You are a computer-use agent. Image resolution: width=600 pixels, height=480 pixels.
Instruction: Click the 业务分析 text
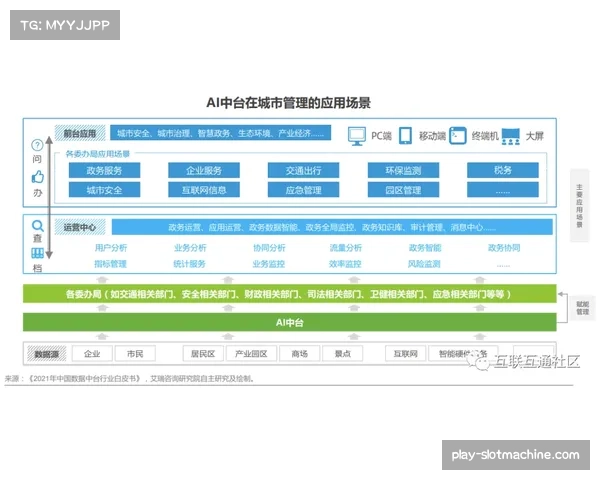pos(190,248)
